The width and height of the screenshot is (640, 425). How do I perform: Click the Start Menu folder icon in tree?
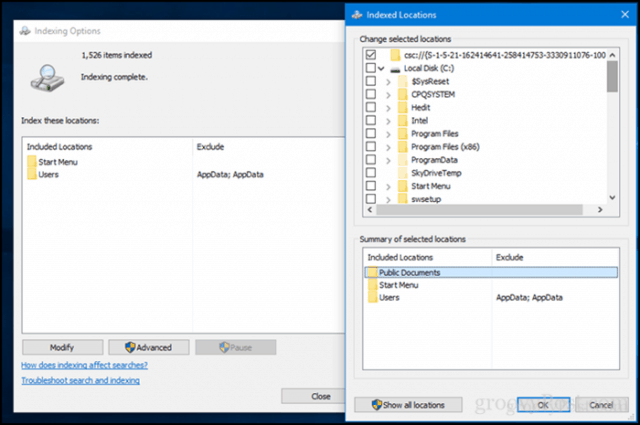pyautogui.click(x=403, y=186)
